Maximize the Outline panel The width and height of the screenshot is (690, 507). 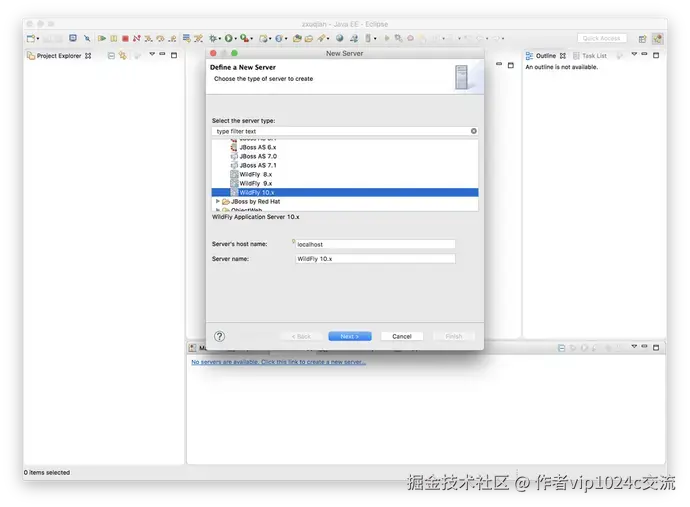coord(656,55)
